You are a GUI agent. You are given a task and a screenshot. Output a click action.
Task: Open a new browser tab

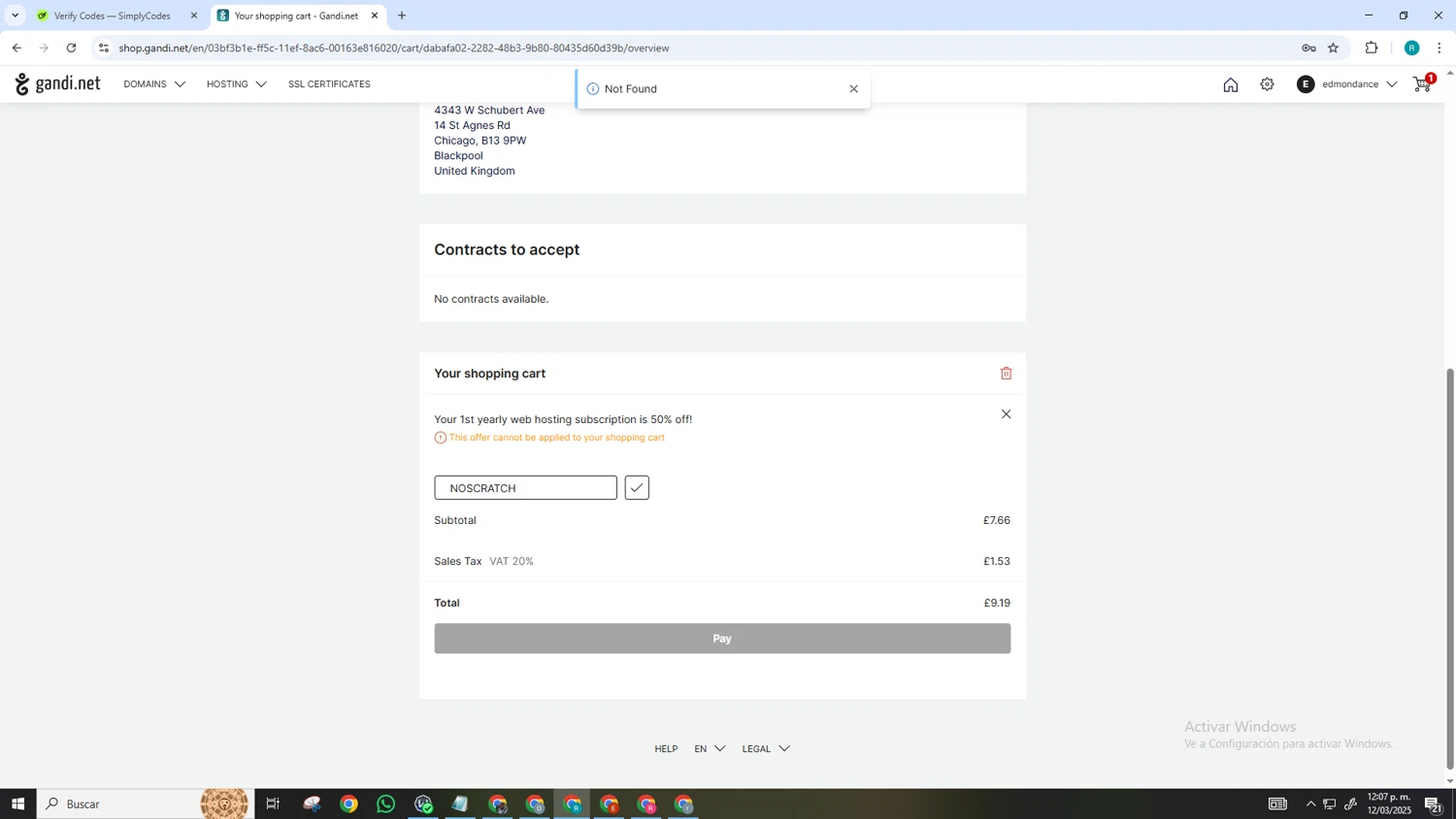(x=402, y=16)
